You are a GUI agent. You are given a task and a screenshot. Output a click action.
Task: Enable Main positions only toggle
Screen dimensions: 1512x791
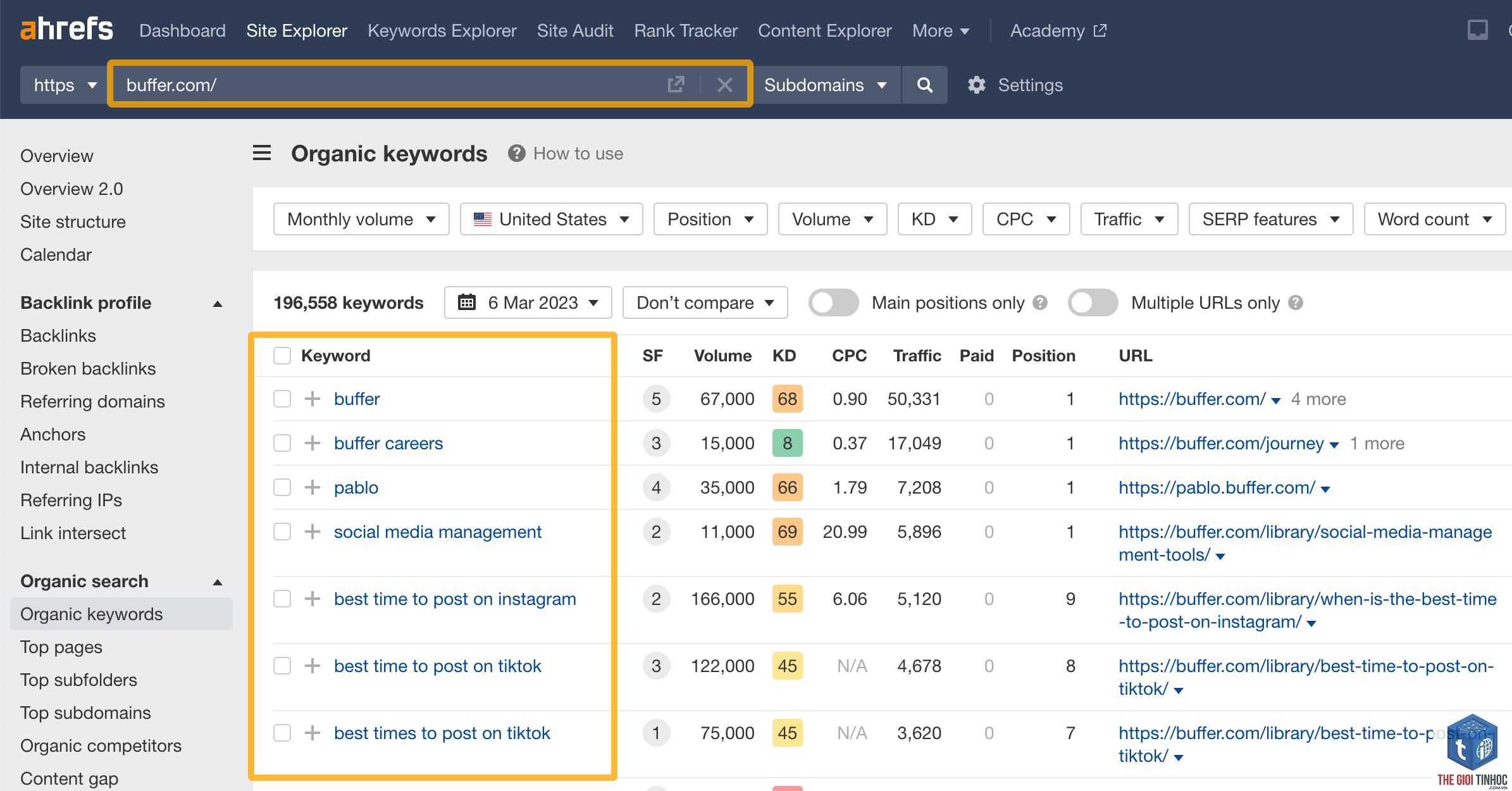click(x=833, y=302)
